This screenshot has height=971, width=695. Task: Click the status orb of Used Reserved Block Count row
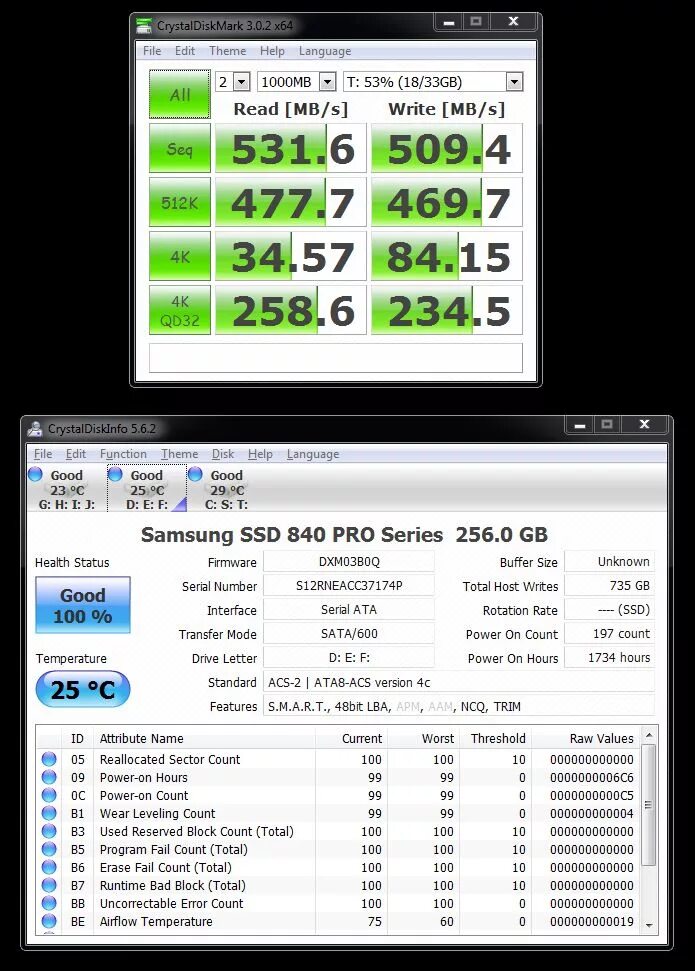click(x=49, y=831)
